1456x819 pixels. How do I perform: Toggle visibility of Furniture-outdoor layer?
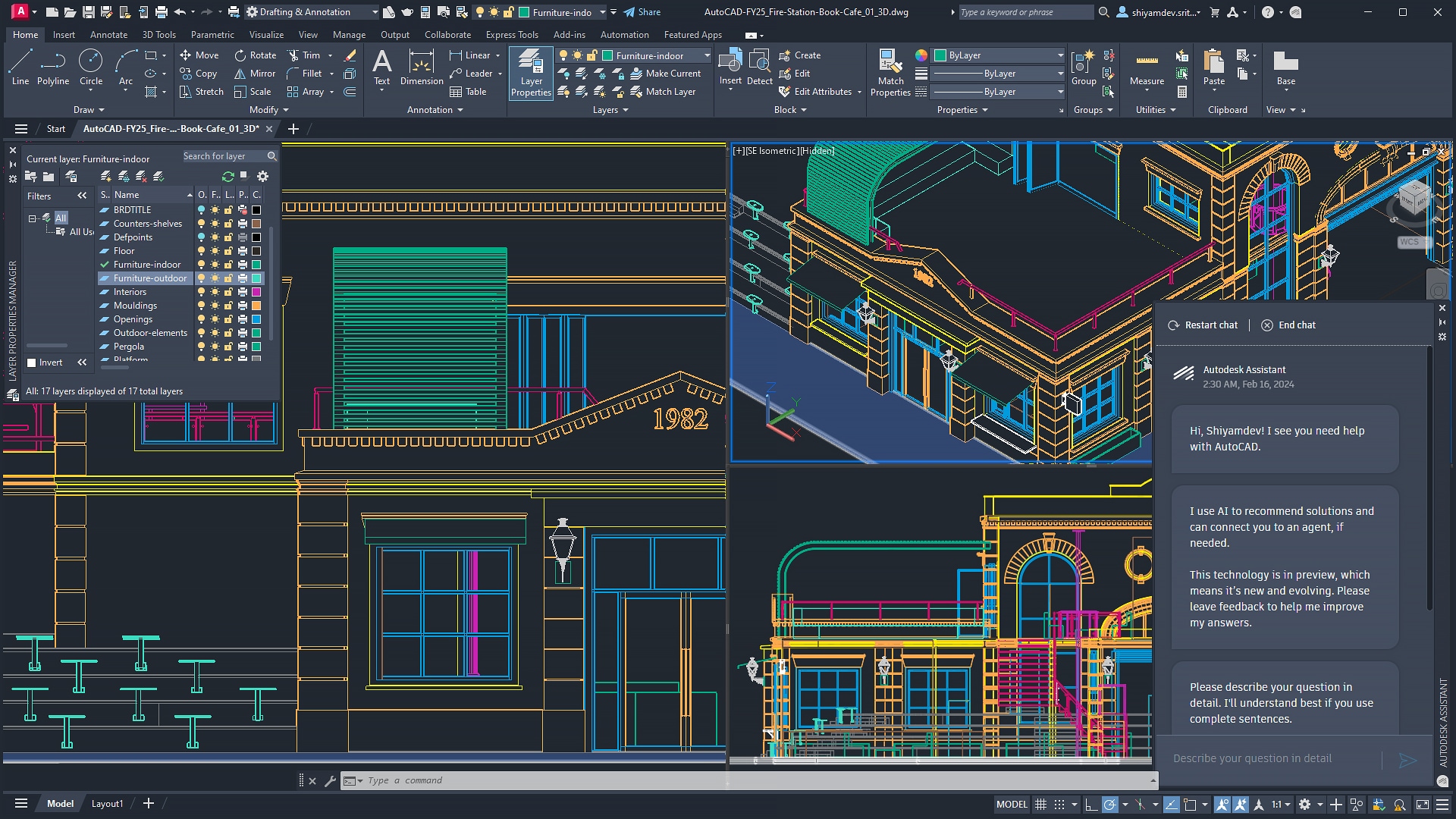200,278
